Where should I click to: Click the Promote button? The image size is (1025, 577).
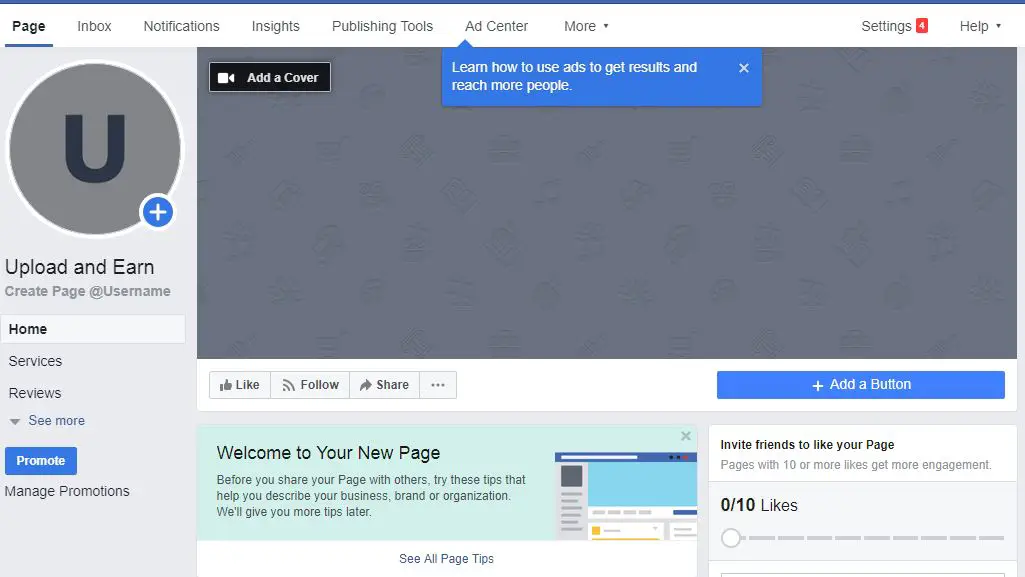pyautogui.click(x=41, y=461)
